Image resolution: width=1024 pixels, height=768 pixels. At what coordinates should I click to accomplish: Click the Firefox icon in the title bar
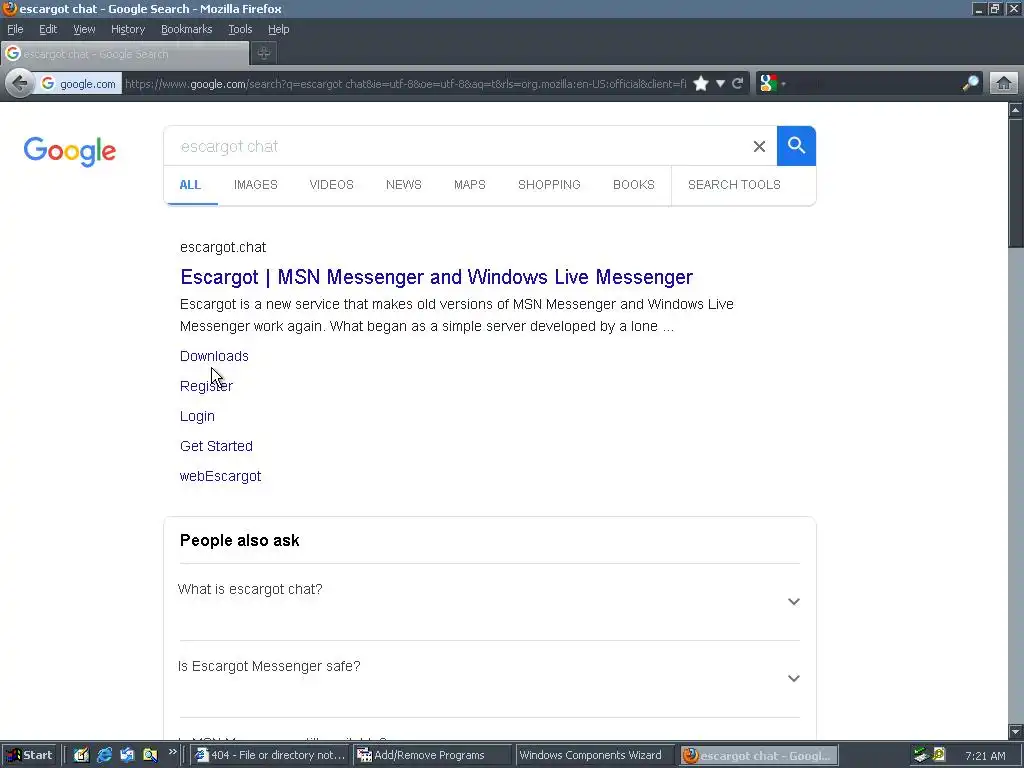(x=9, y=8)
